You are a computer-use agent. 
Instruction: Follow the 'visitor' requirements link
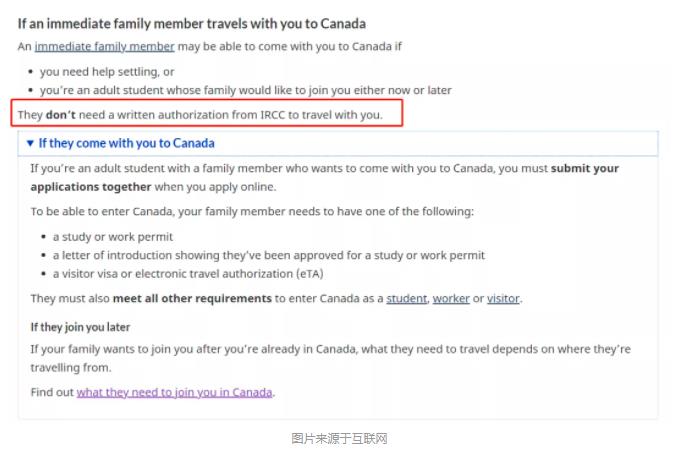(503, 299)
